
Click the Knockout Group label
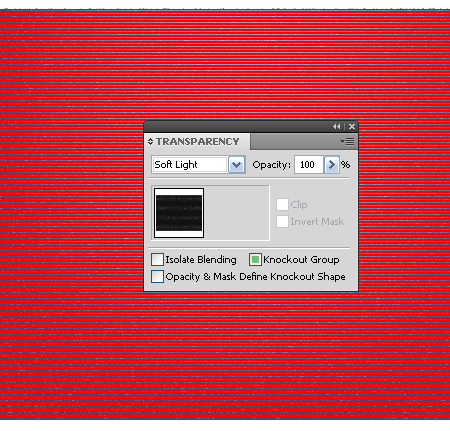pyautogui.click(x=301, y=260)
